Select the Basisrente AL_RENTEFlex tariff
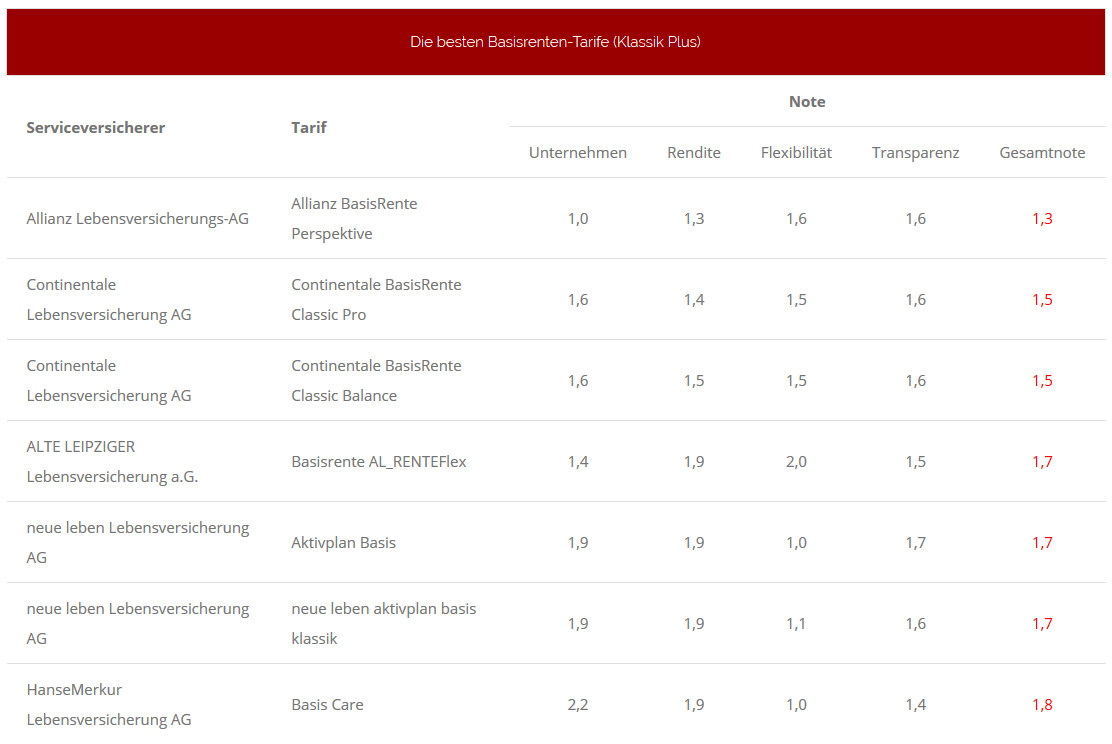 click(379, 462)
